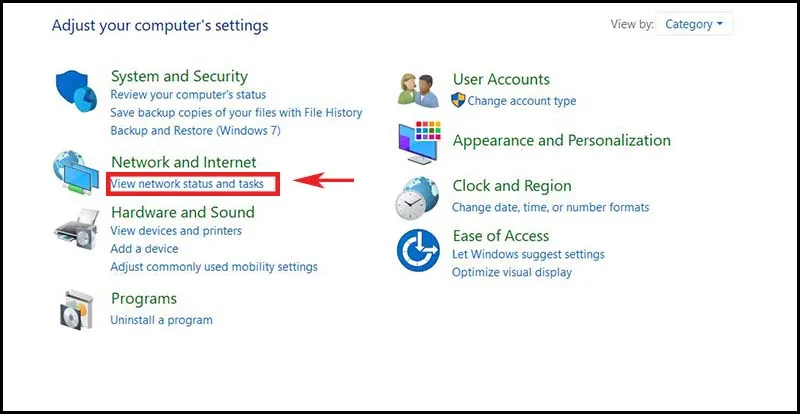This screenshot has height=414, width=800.
Task: Click Change date, time, or number formats
Action: pos(550,207)
